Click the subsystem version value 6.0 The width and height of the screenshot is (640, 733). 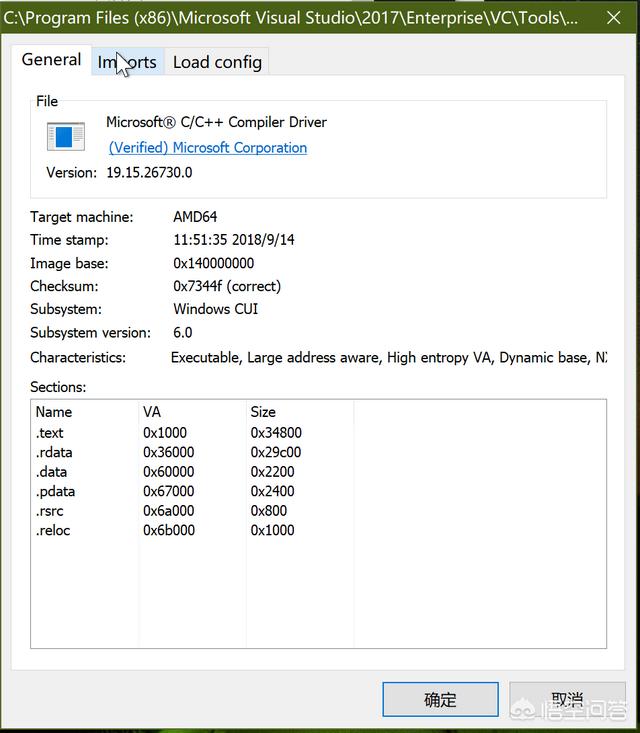point(182,333)
